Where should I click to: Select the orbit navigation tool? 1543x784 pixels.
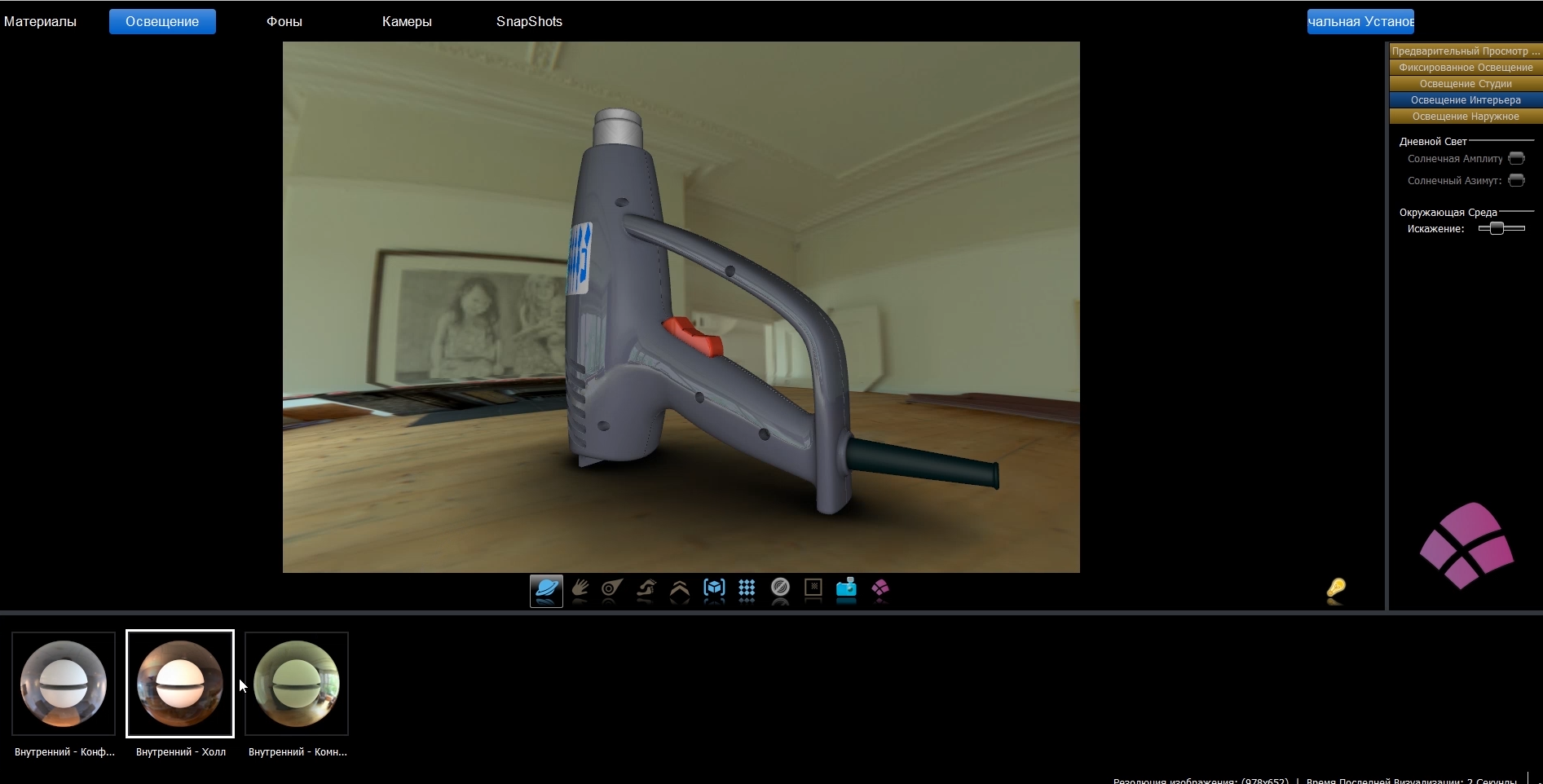(x=546, y=591)
